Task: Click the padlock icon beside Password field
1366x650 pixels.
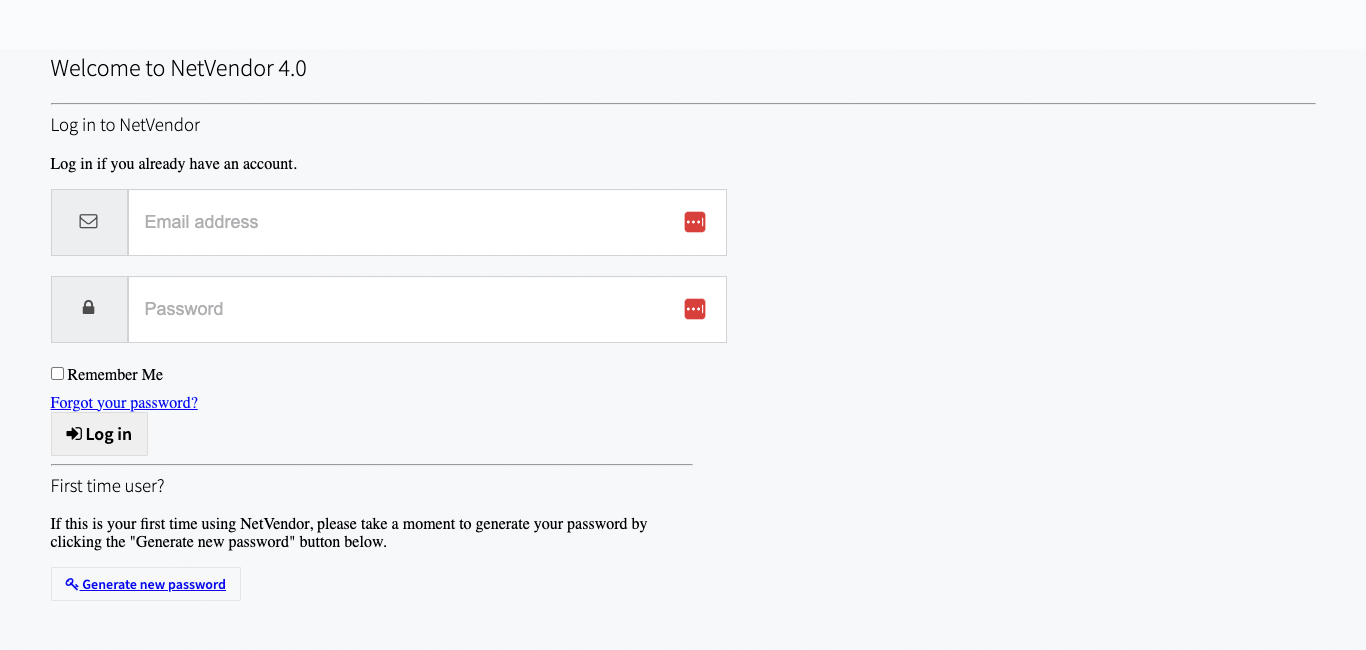Action: tap(89, 308)
